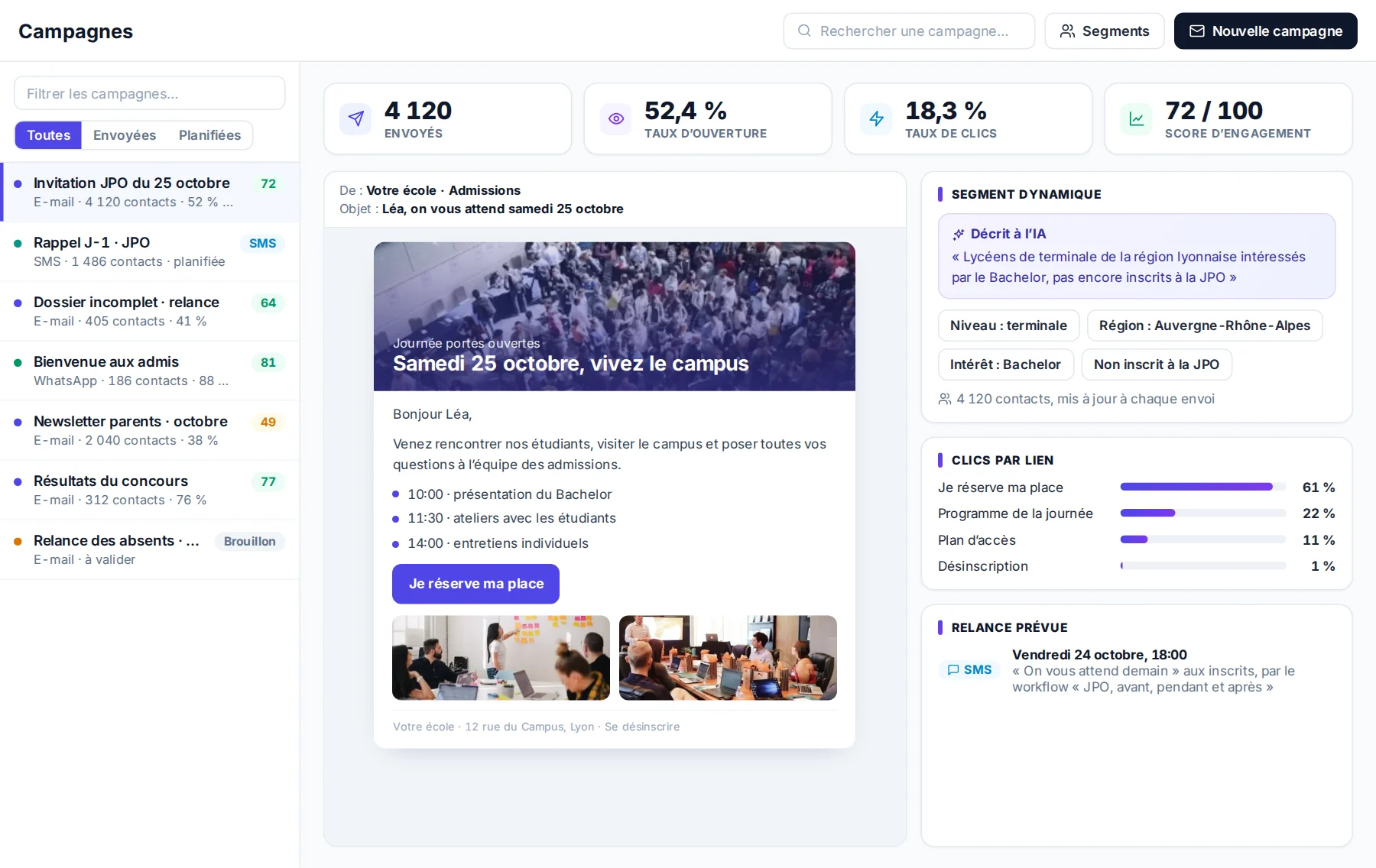Click the SMS chat badge under Relance prévue
The image size is (1376, 868).
[x=969, y=669]
